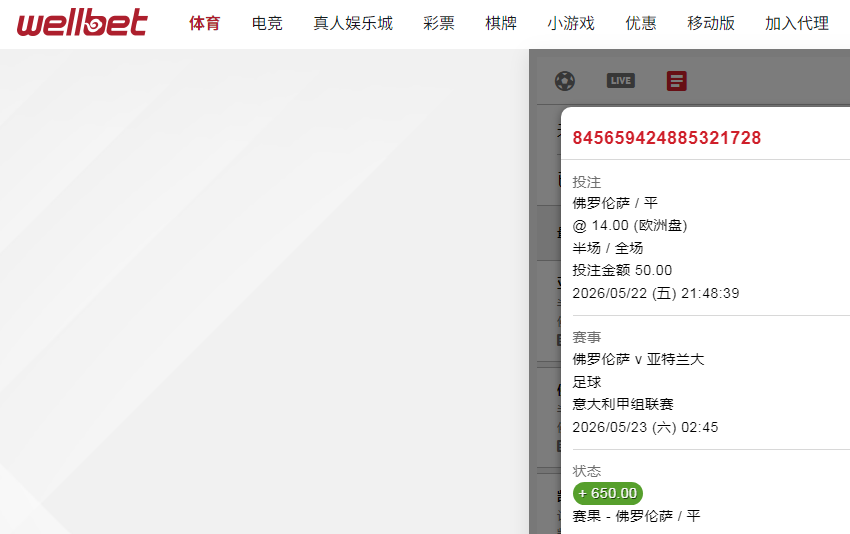Click the kickoff time 2026/05/23 (六) 02:45

tap(645, 427)
